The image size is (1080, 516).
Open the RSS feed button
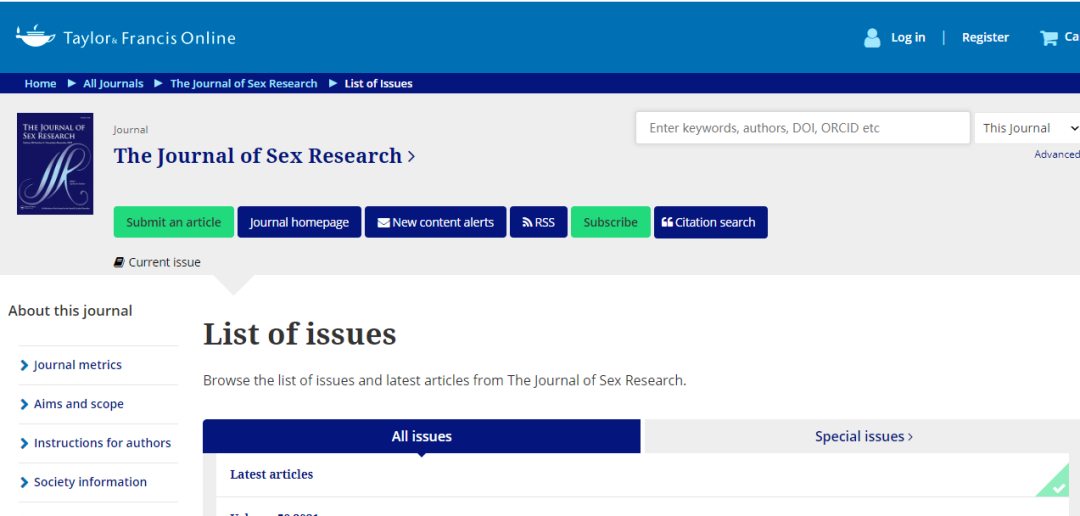[x=538, y=222]
